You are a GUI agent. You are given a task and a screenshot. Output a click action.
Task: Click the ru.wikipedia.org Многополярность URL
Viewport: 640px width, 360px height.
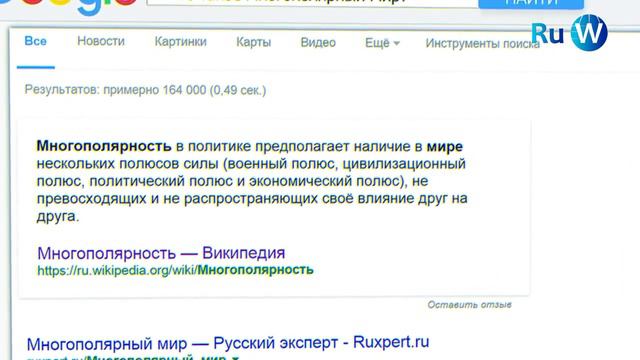click(x=175, y=270)
